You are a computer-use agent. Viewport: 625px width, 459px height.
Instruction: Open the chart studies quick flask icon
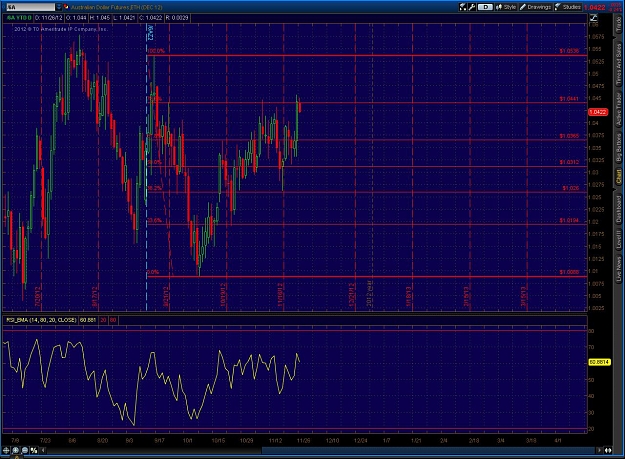click(x=463, y=7)
